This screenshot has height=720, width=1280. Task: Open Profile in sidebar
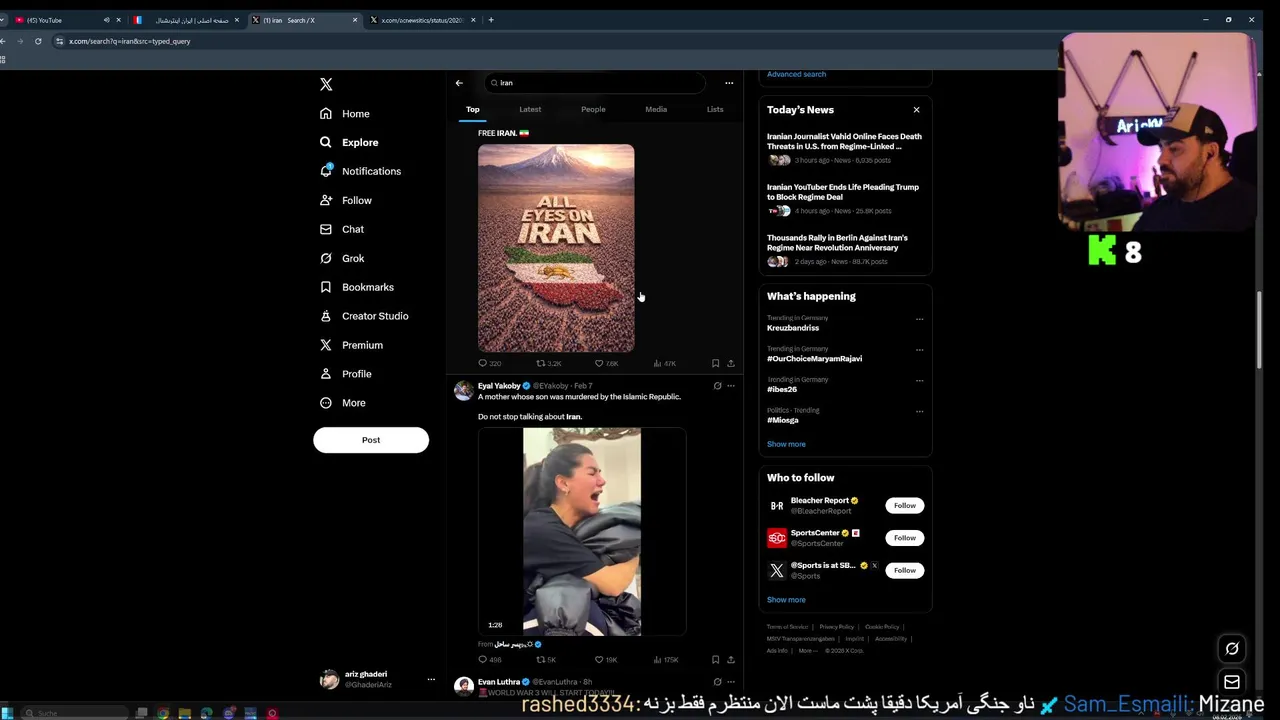(346, 374)
